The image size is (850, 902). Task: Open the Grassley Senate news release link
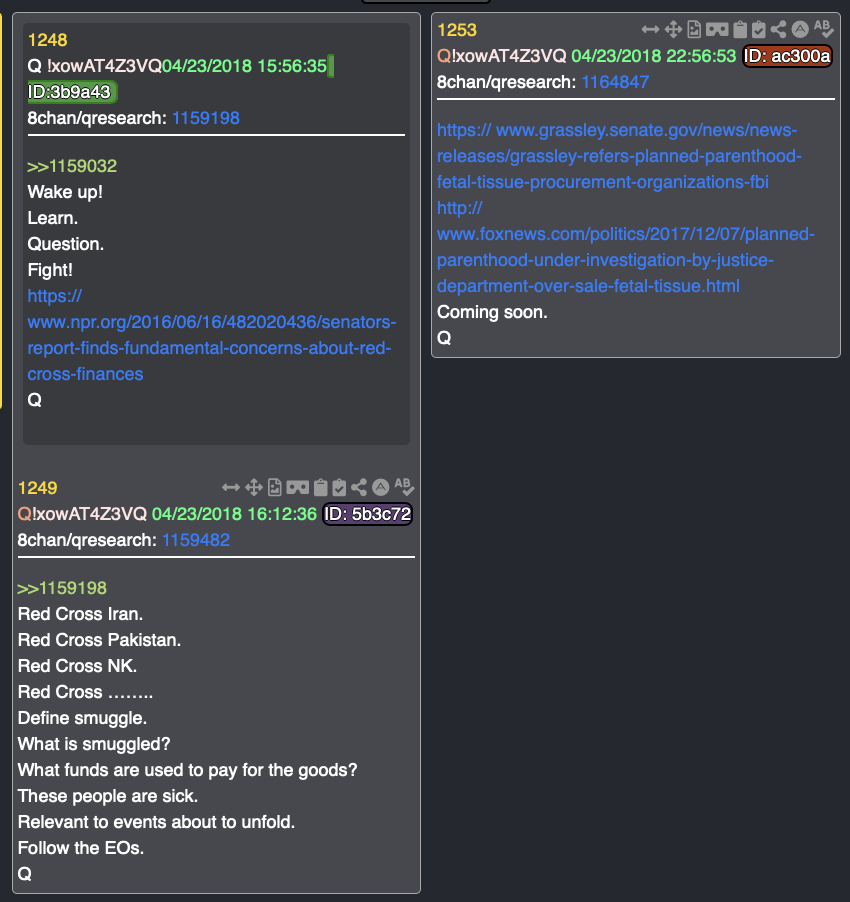pyautogui.click(x=619, y=156)
